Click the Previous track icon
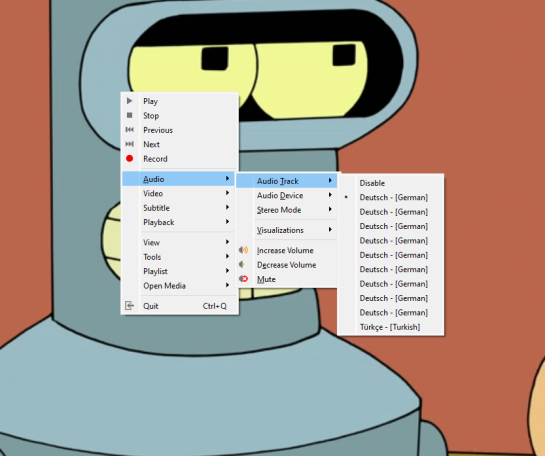 point(130,130)
